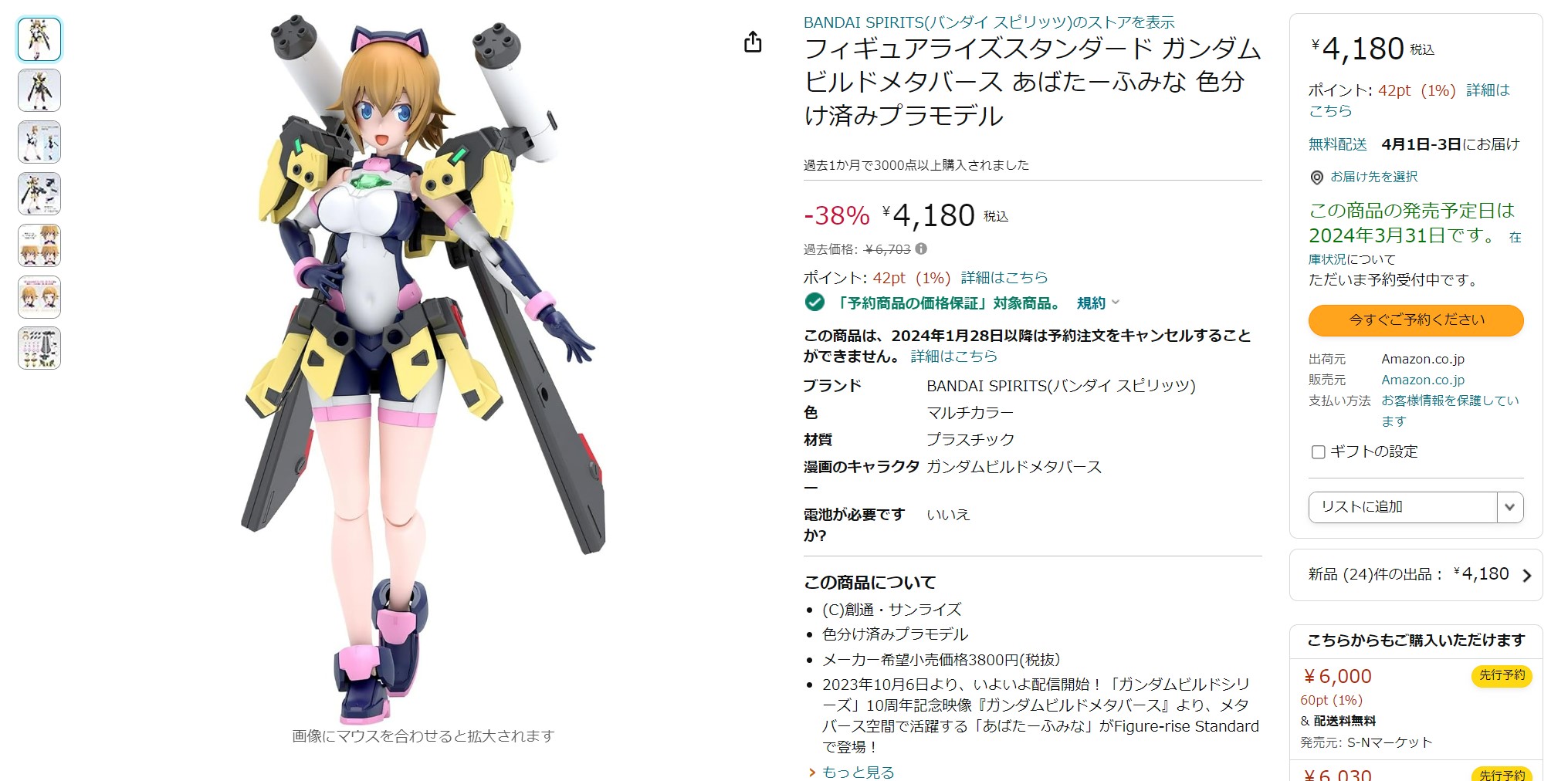Image resolution: width=1568 pixels, height=781 pixels.
Task: Open the リストに追加 dropdown arrow
Action: tap(1509, 507)
